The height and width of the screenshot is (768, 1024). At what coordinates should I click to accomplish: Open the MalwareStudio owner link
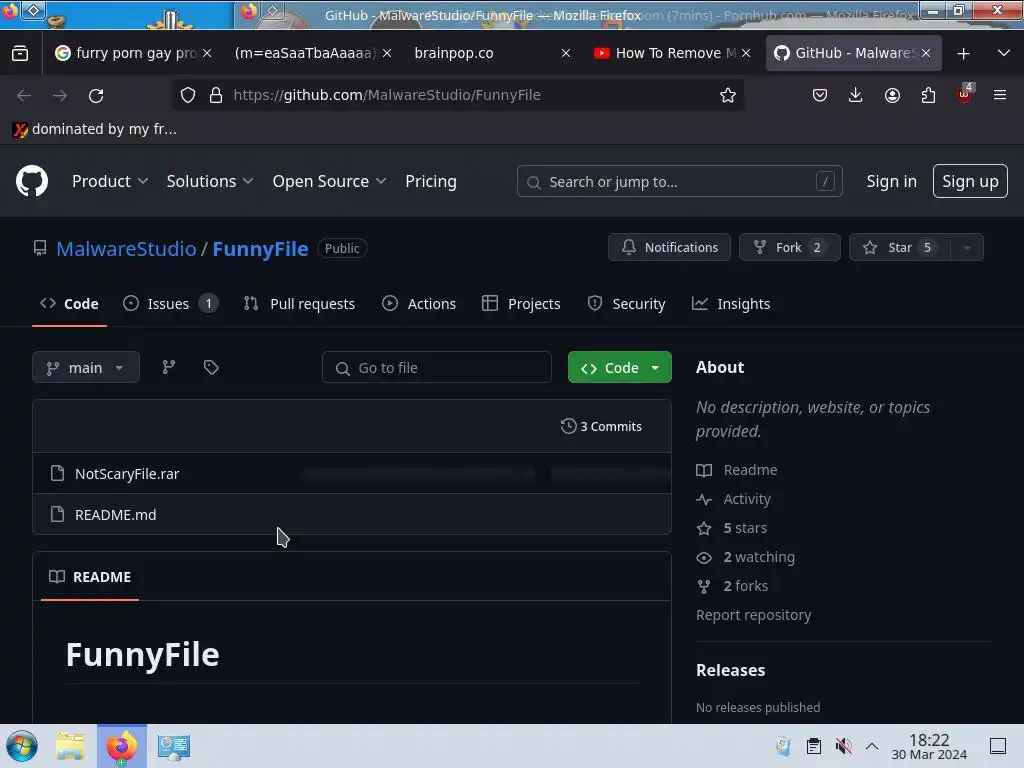tap(126, 249)
